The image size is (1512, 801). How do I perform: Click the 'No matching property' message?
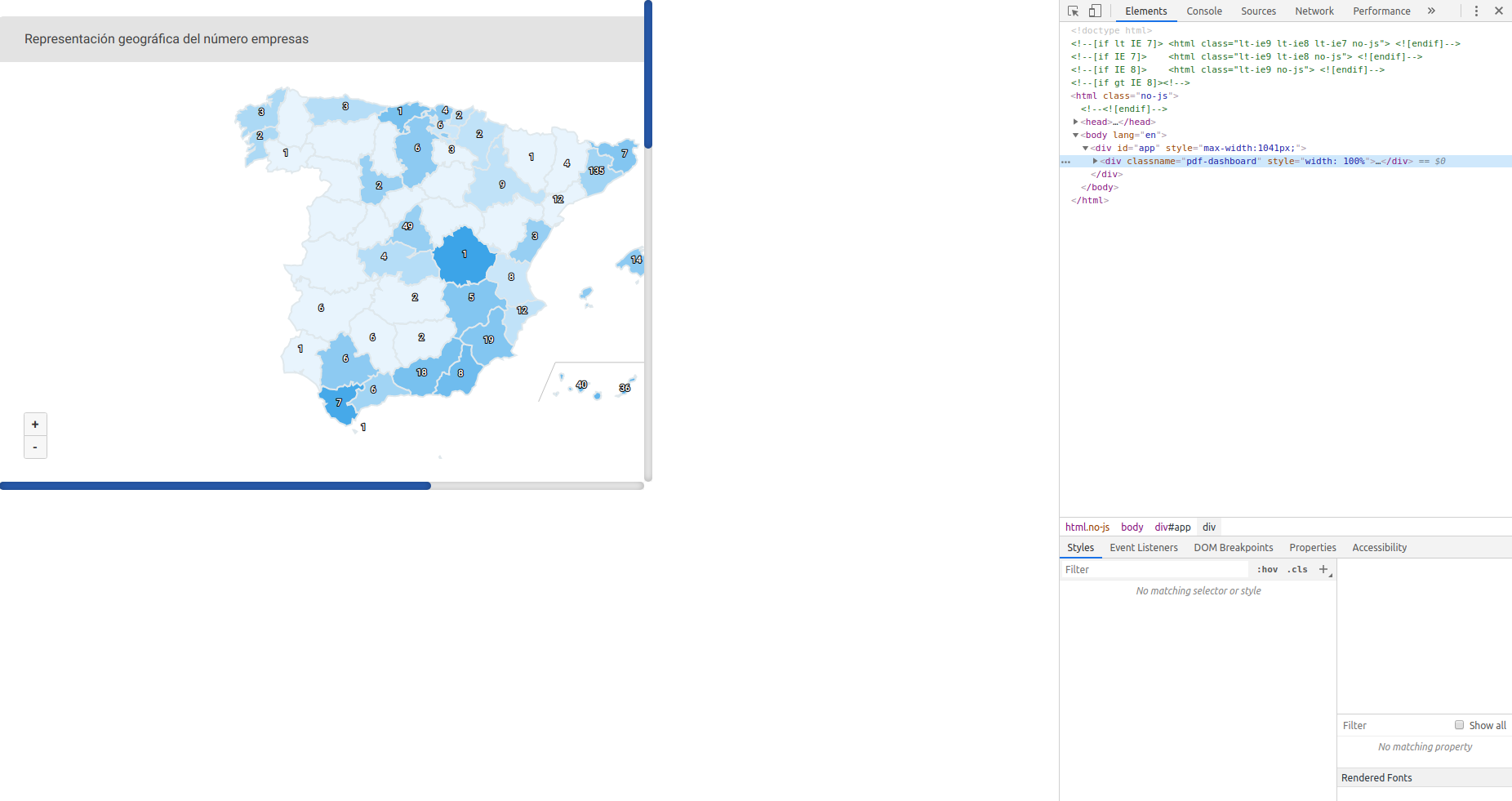click(1425, 747)
